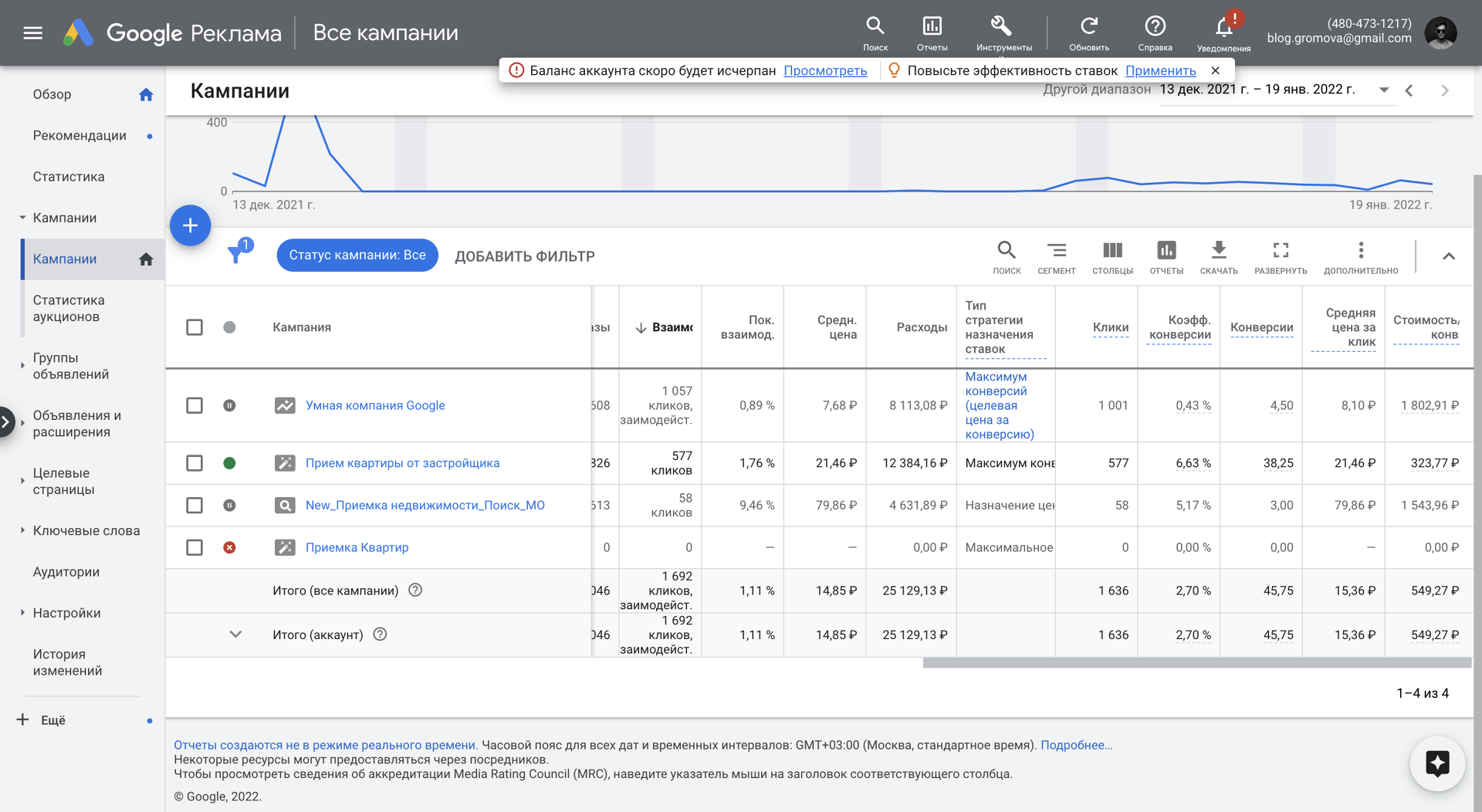Click the blue plus new campaign button

pos(190,225)
